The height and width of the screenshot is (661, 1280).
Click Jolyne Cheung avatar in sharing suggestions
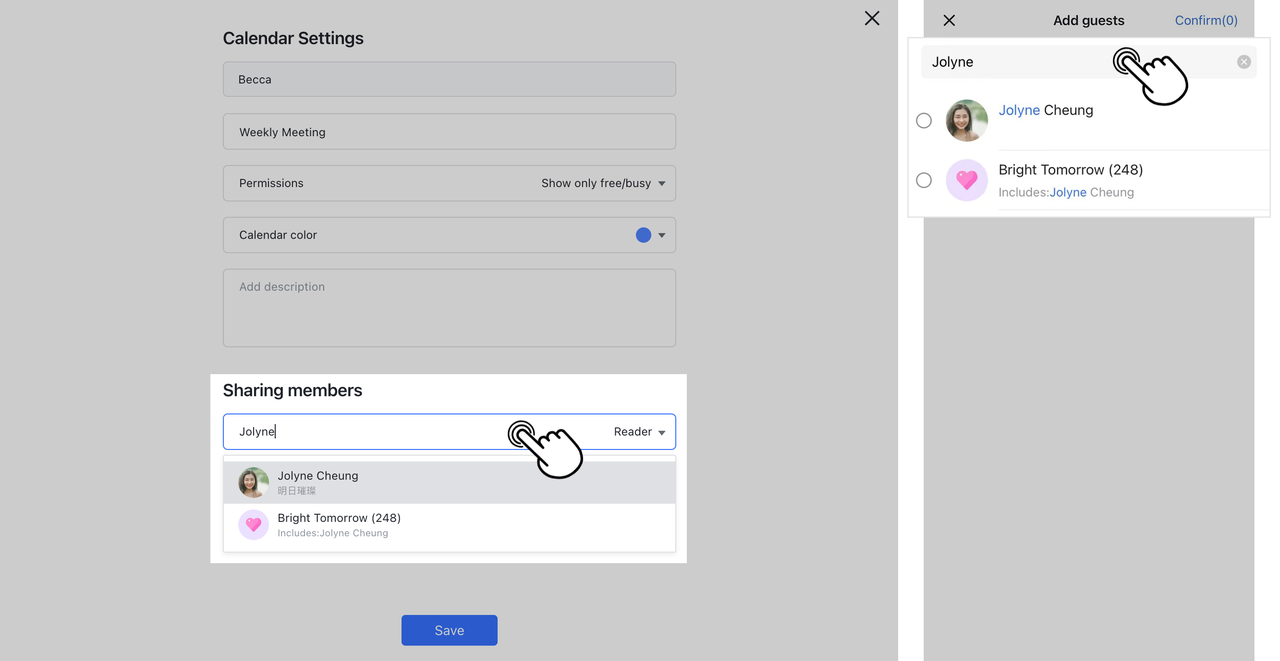tap(253, 482)
